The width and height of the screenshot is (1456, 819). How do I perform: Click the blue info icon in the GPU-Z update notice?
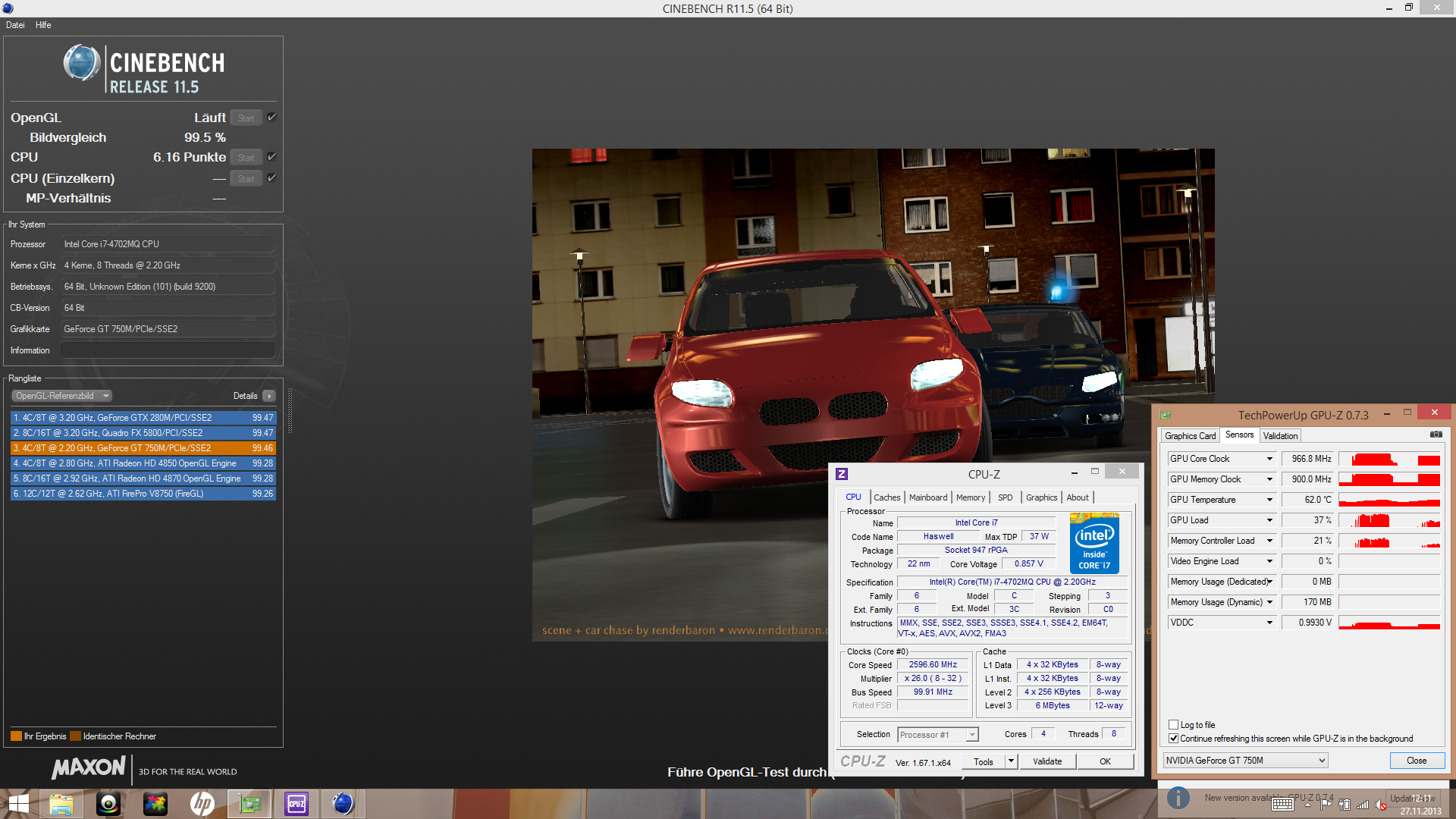pyautogui.click(x=1178, y=798)
